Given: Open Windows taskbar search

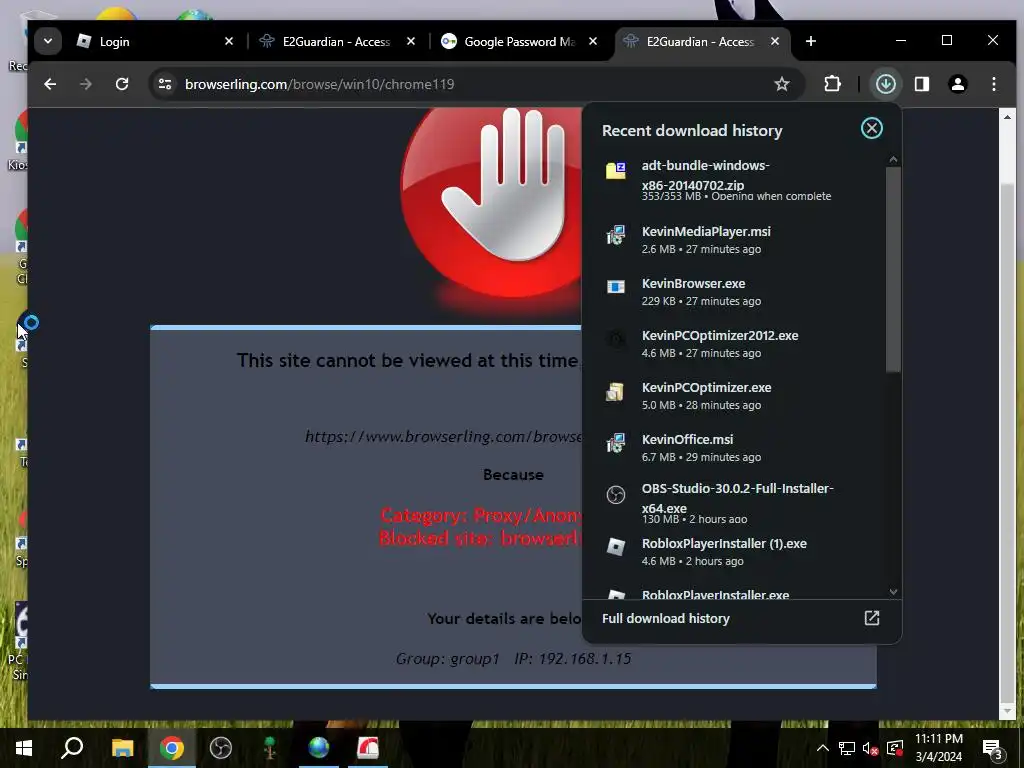Looking at the screenshot, I should click(x=72, y=748).
